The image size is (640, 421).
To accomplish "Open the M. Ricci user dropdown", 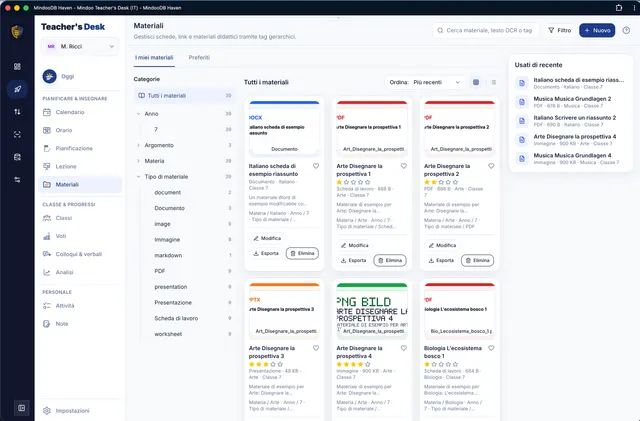I will [x=80, y=47].
